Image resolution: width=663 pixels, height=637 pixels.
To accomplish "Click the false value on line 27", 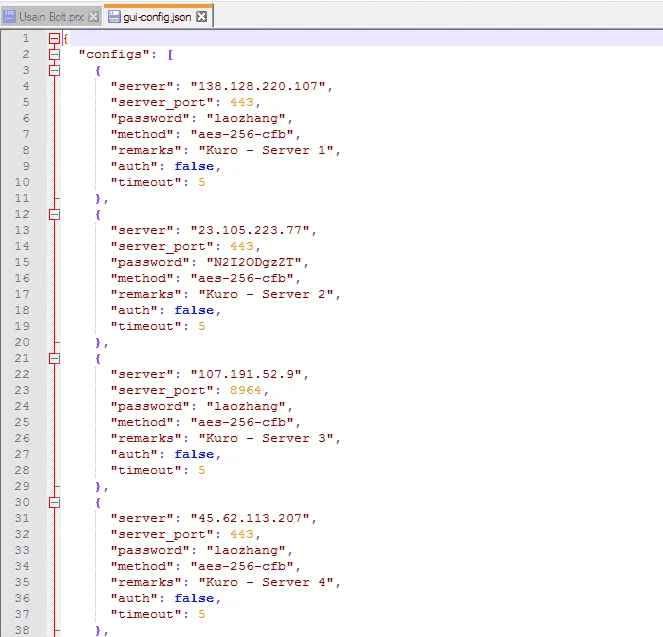I will 194,454.
